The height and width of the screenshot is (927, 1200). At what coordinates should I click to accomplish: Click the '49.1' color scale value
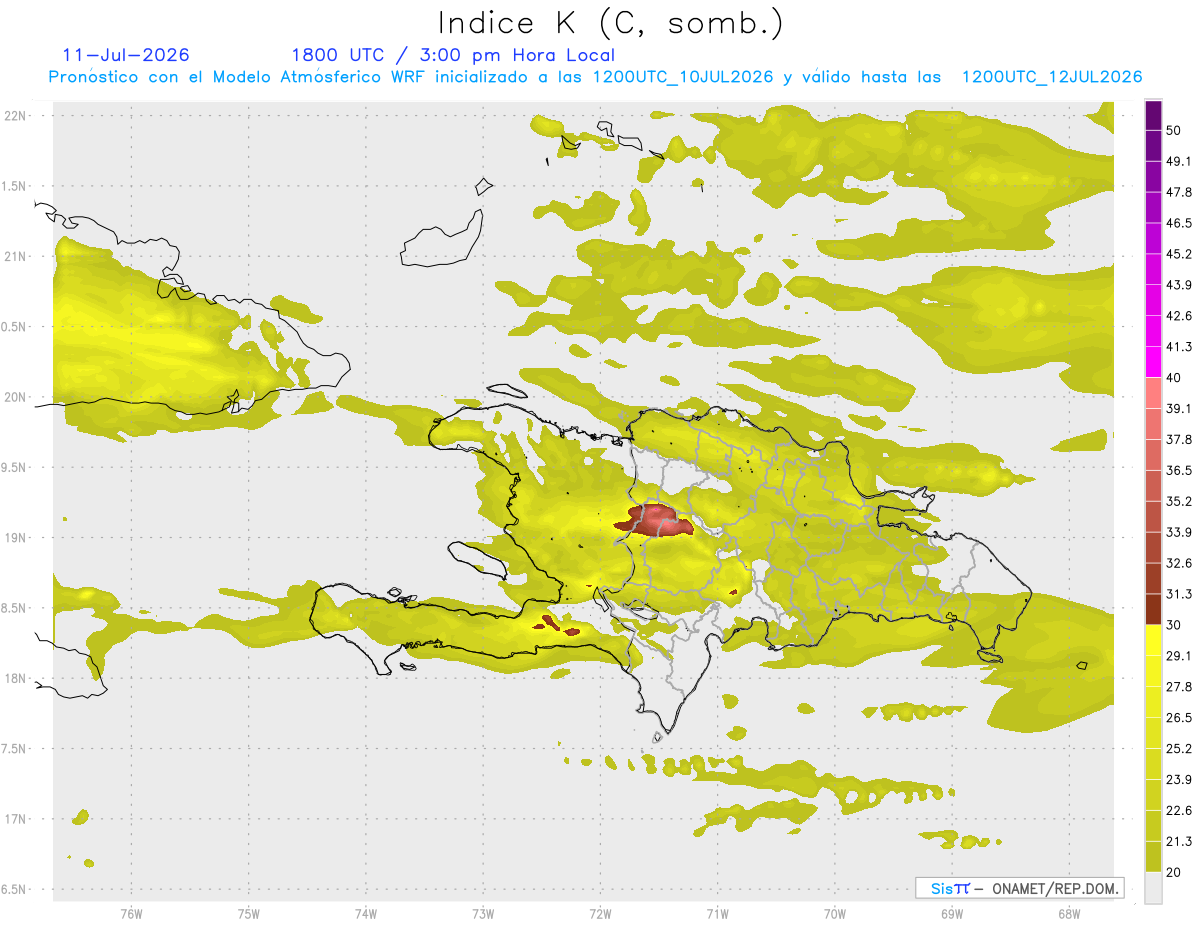pos(1179,161)
